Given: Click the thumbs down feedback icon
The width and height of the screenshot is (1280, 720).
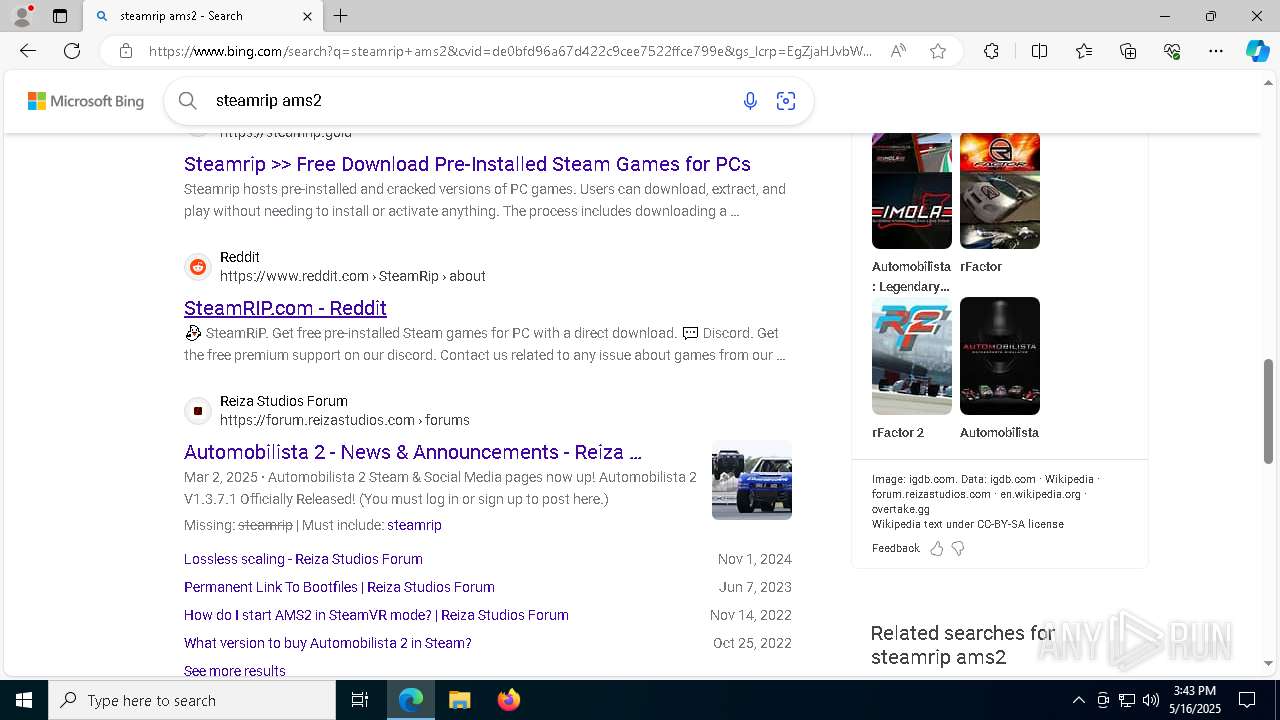Looking at the screenshot, I should [x=958, y=548].
